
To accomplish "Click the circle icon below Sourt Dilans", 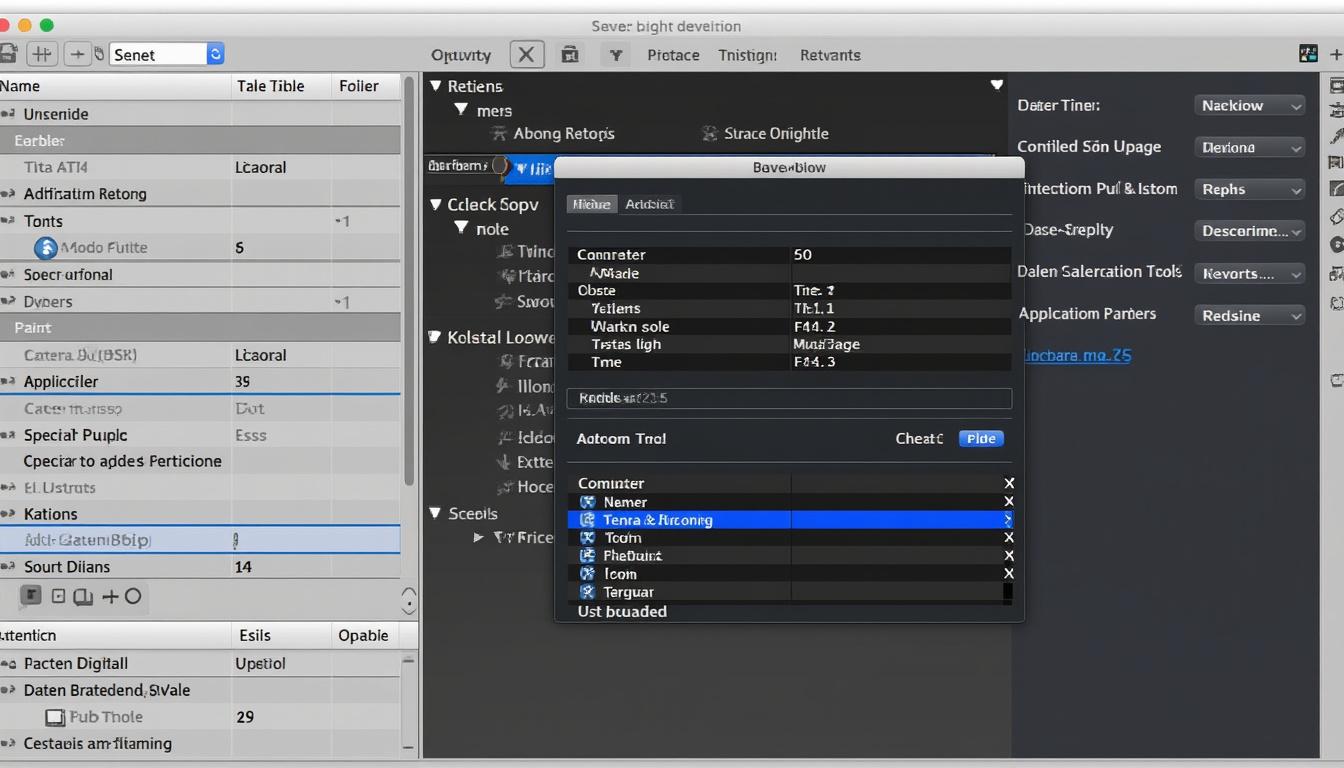I will click(132, 597).
